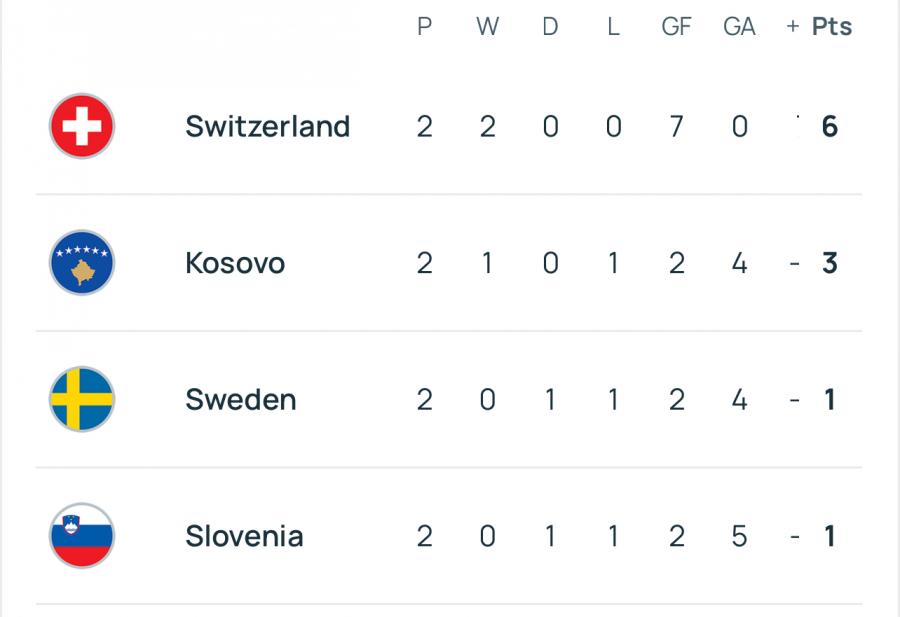Open the Kosovo team name link
The width and height of the screenshot is (900, 617).
[x=235, y=263]
